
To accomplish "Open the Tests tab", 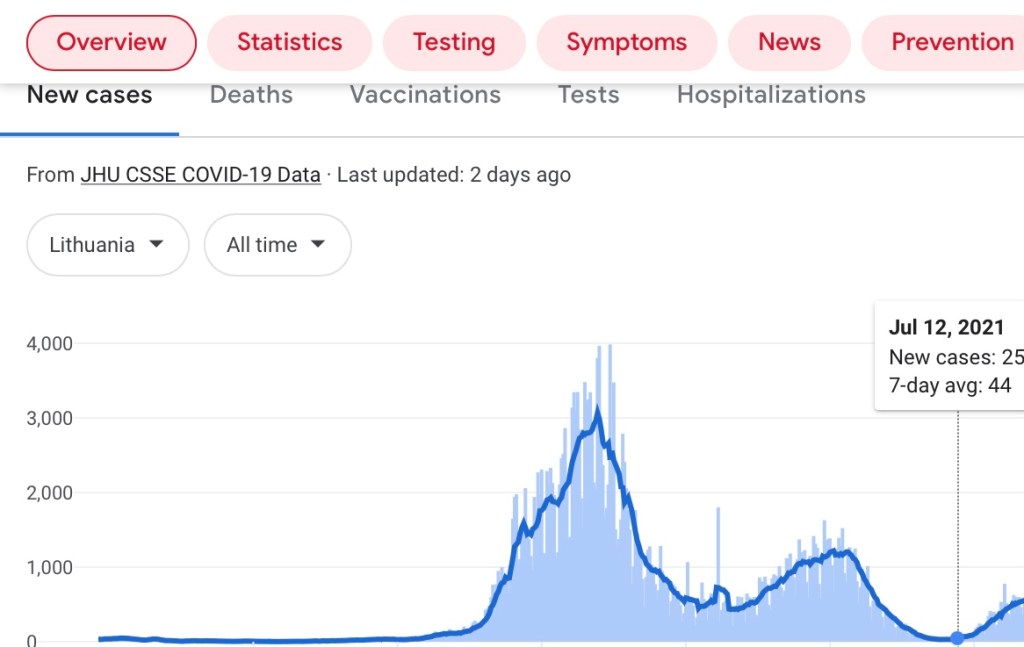I will tap(588, 96).
